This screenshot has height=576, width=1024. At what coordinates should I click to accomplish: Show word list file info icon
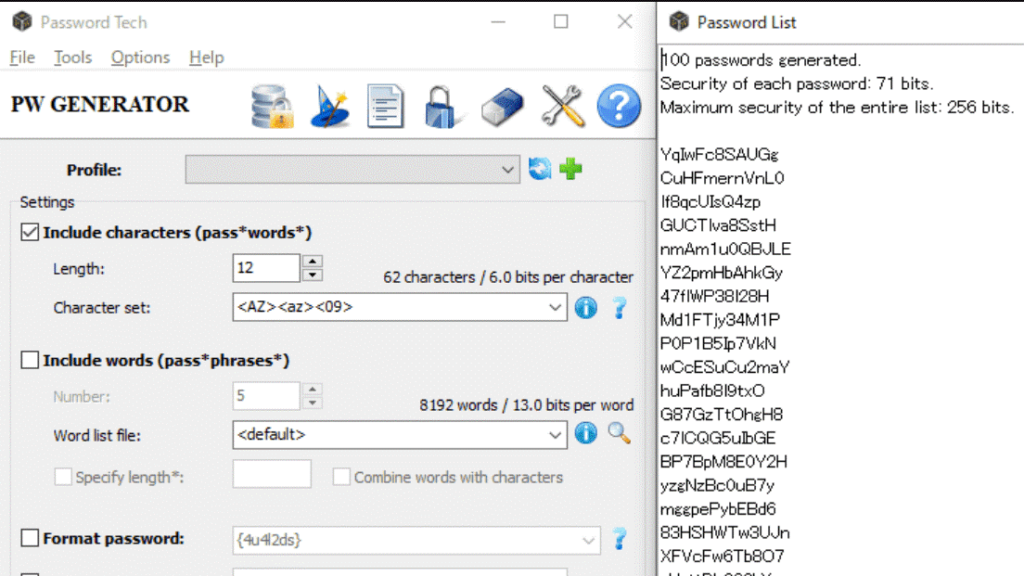pyautogui.click(x=586, y=433)
